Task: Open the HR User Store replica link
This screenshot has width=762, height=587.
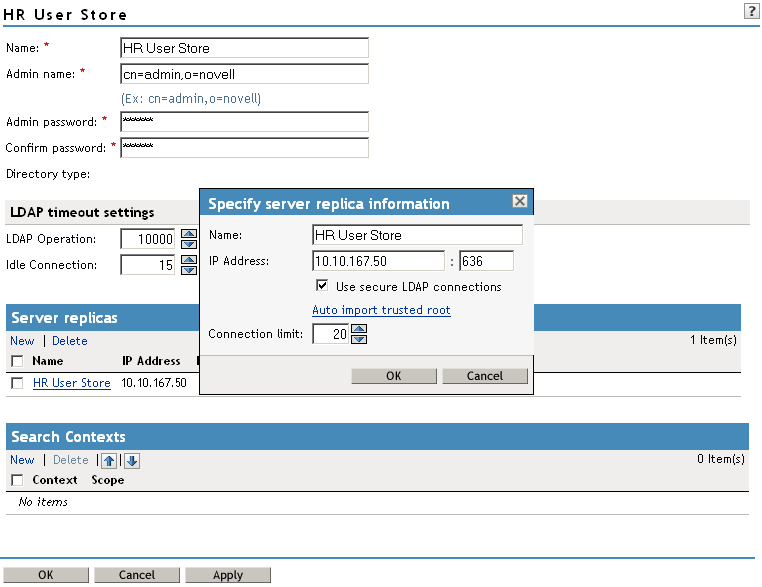Action: (71, 383)
